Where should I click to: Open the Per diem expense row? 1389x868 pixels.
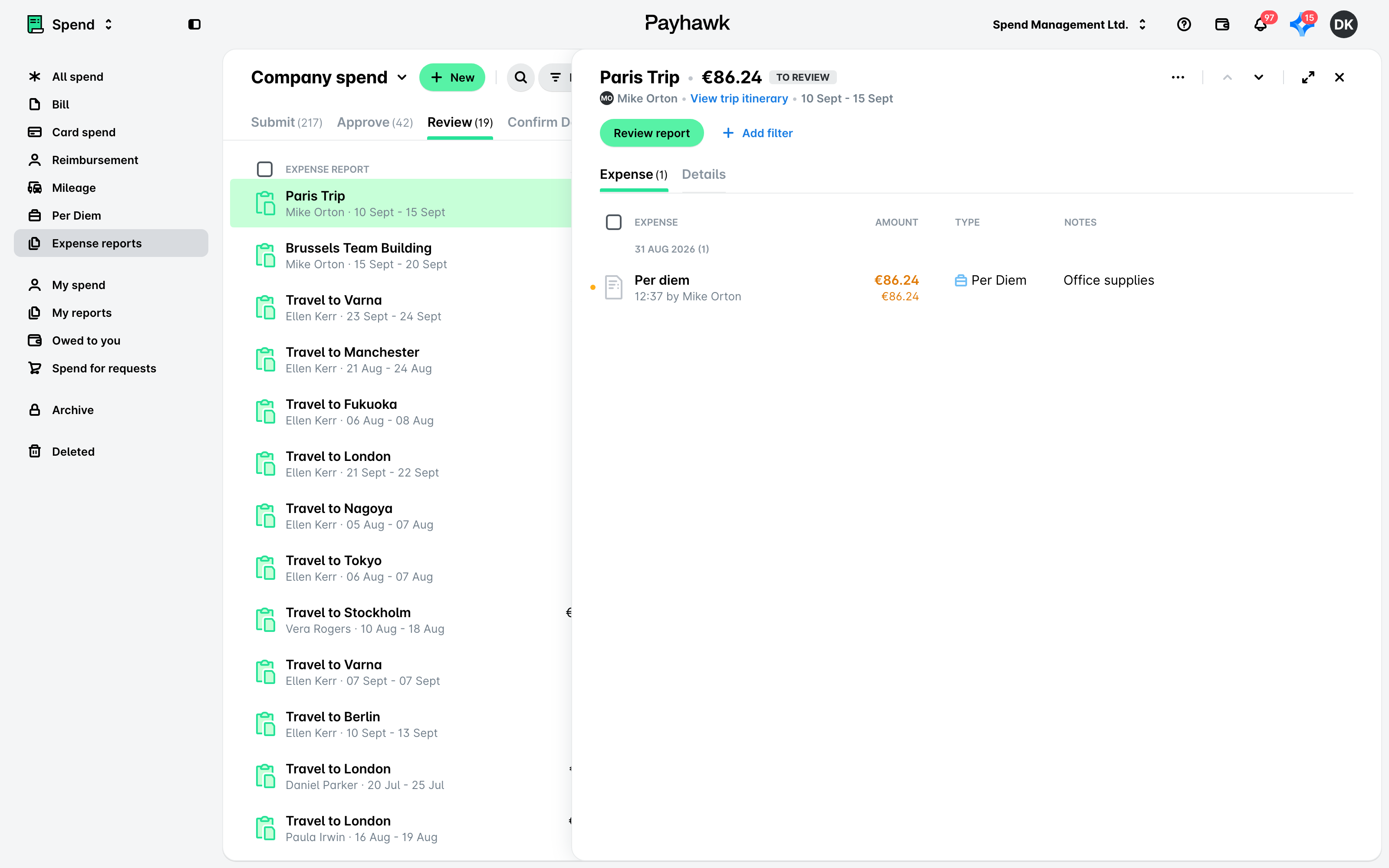[976, 288]
